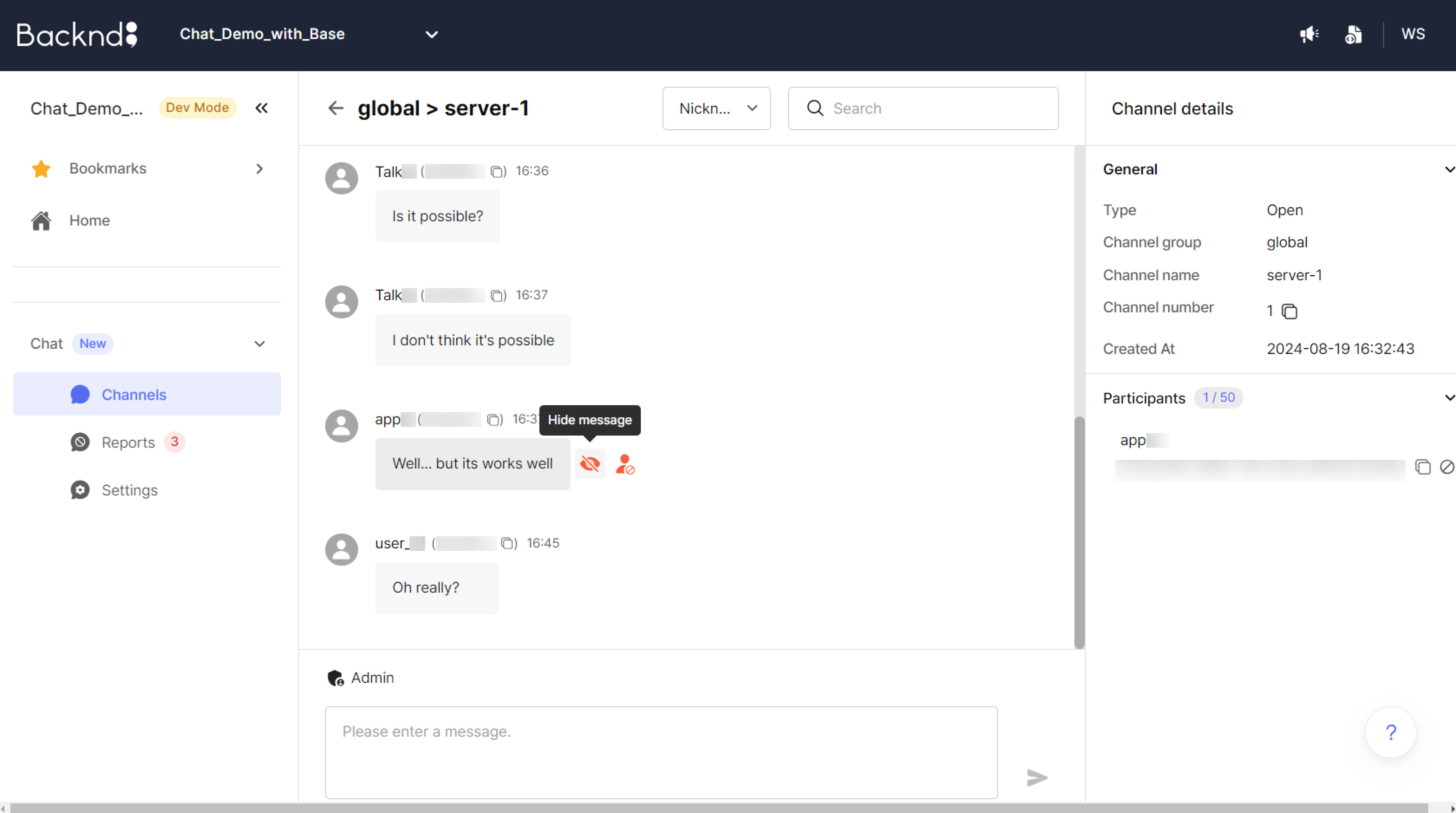Click avatar of the app message
The width and height of the screenshot is (1456, 813).
point(341,426)
